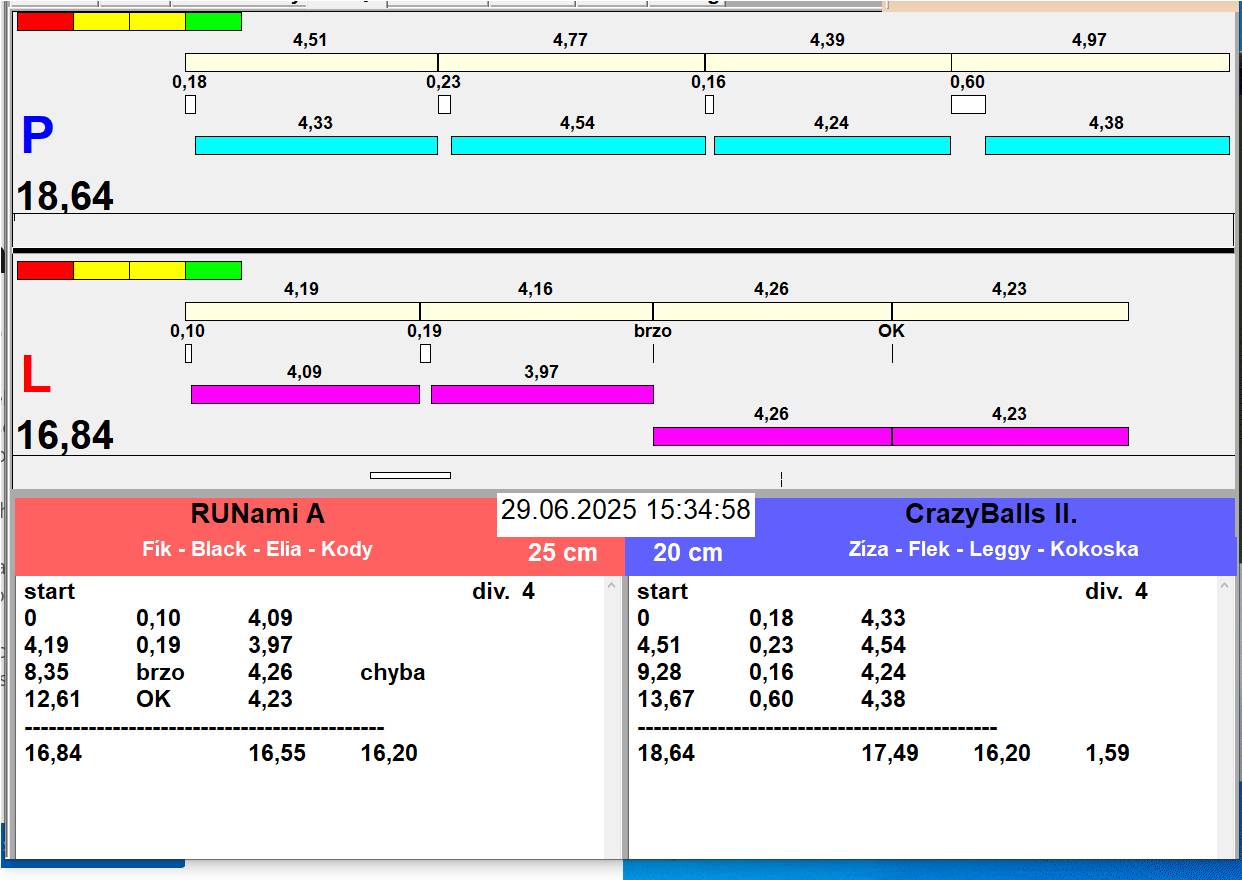The image size is (1242, 880).
Task: Click the date and time display
Action: click(x=626, y=510)
